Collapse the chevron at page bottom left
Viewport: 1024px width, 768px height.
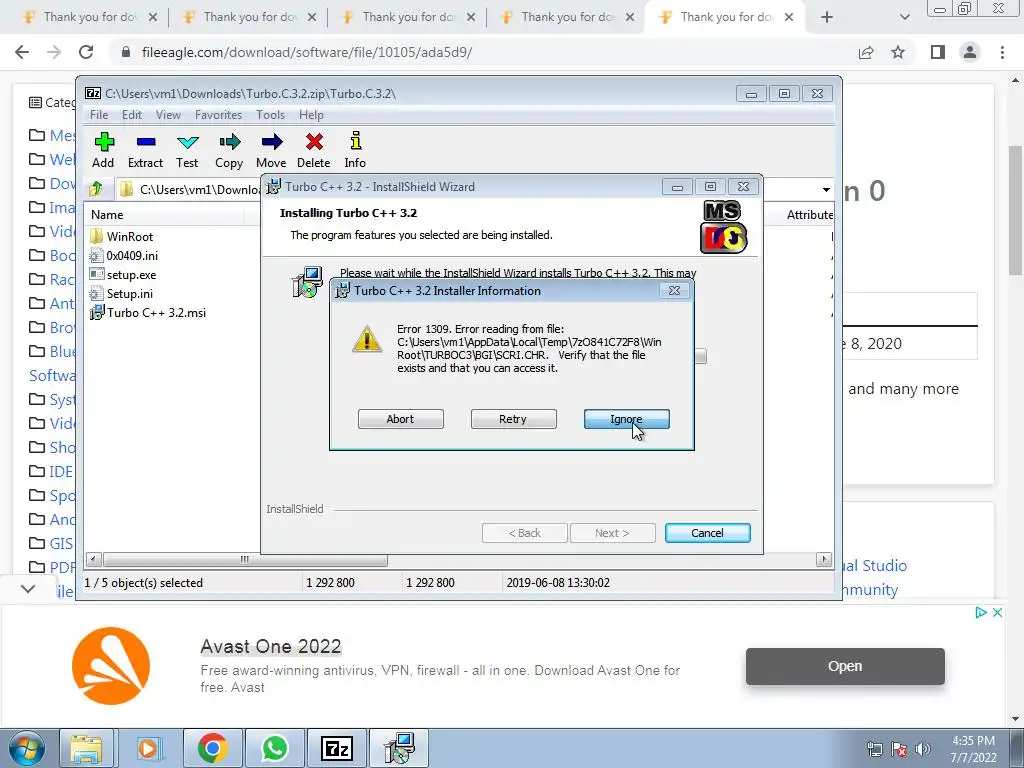pos(28,589)
